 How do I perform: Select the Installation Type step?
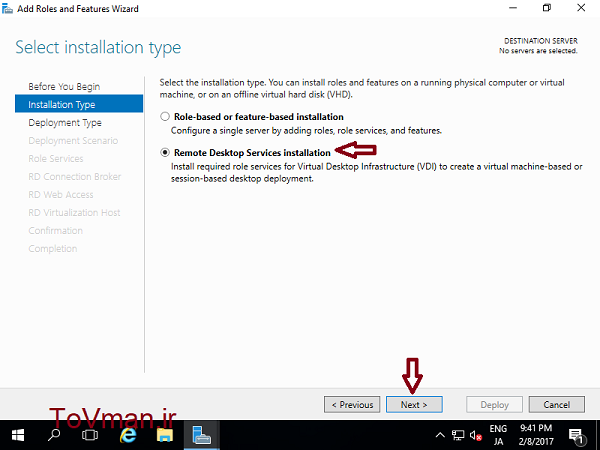pyautogui.click(x=79, y=104)
